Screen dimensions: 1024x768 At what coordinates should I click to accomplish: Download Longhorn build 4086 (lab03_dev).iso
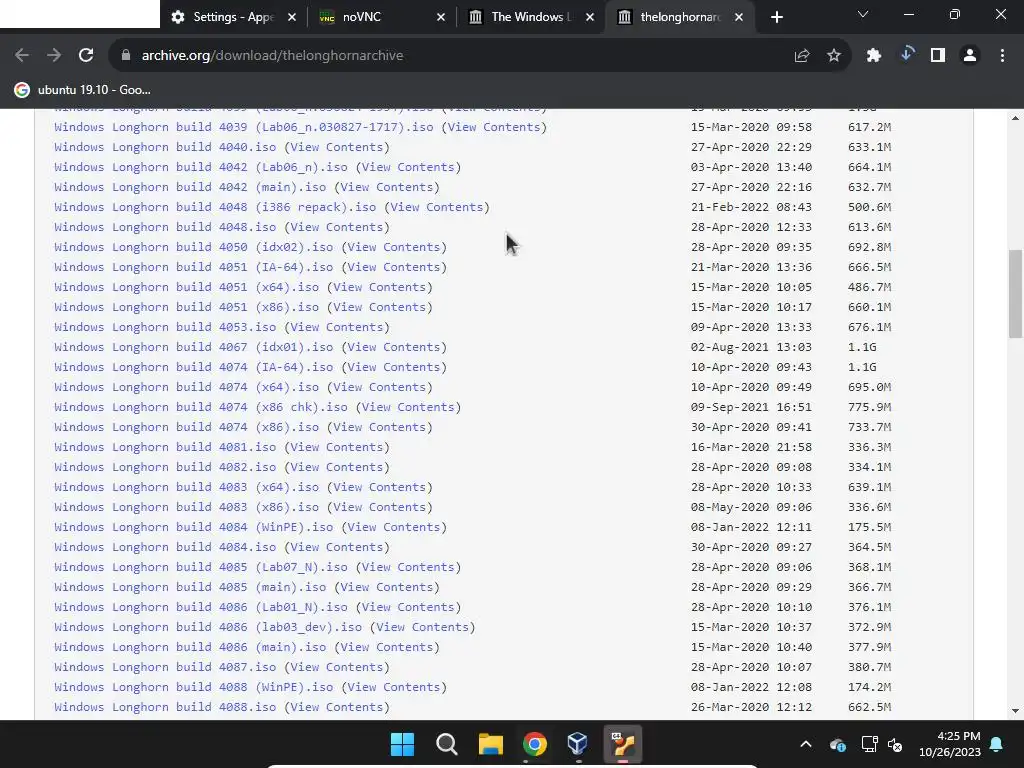click(x=208, y=627)
